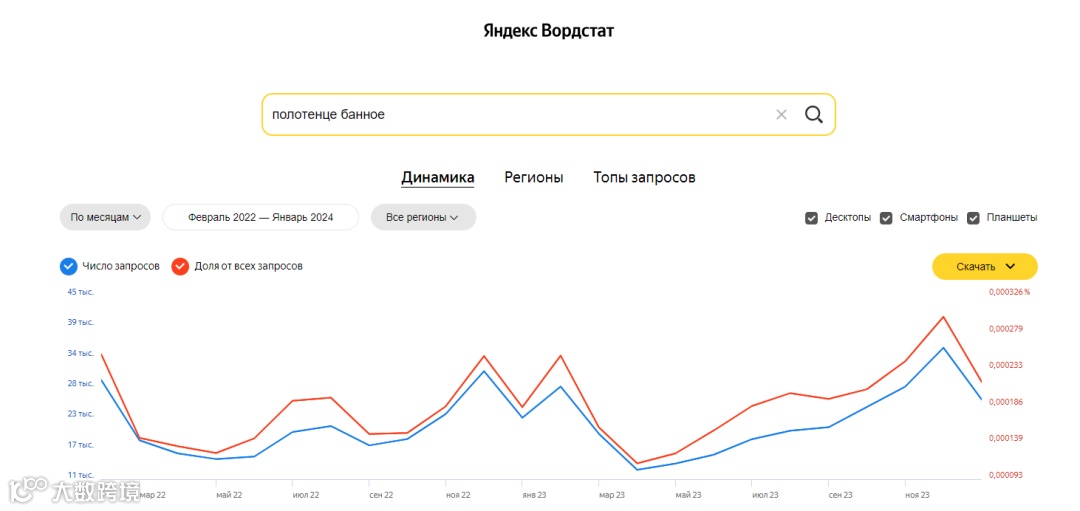Click the ноя 22 axis label
Image resolution: width=1080 pixels, height=511 pixels.
click(458, 495)
